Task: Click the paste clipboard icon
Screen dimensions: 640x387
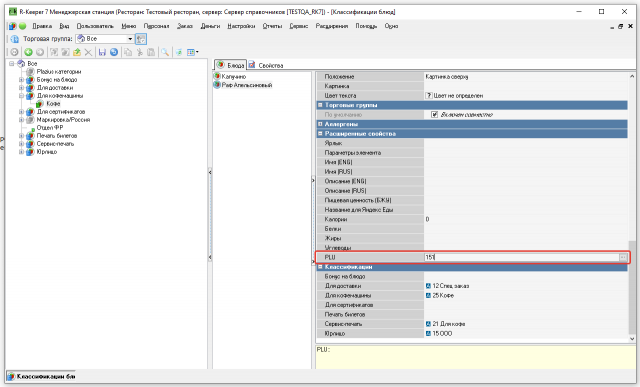Action: [151, 52]
